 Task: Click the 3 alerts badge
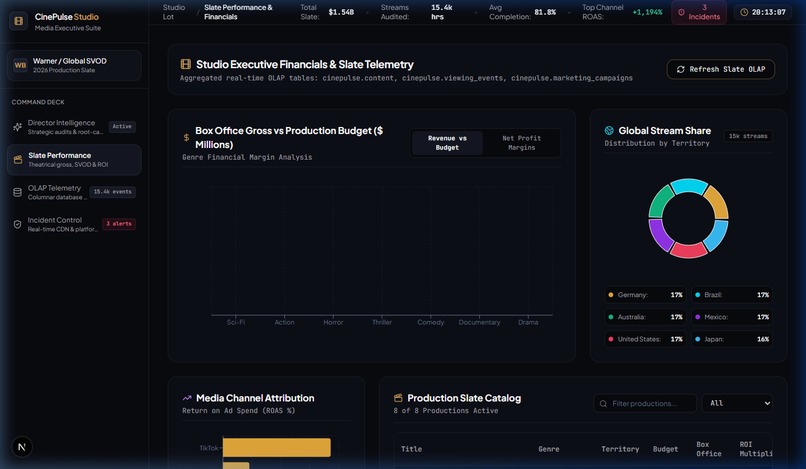(119, 224)
